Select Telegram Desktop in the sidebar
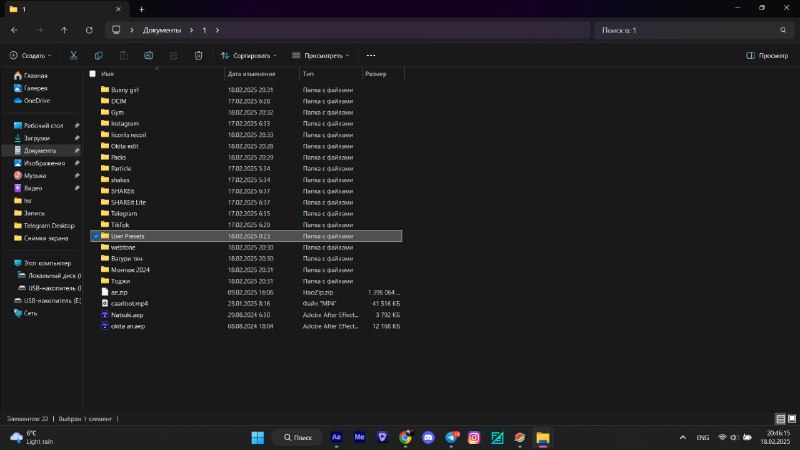Screen dimensions: 800x450 point(49,225)
